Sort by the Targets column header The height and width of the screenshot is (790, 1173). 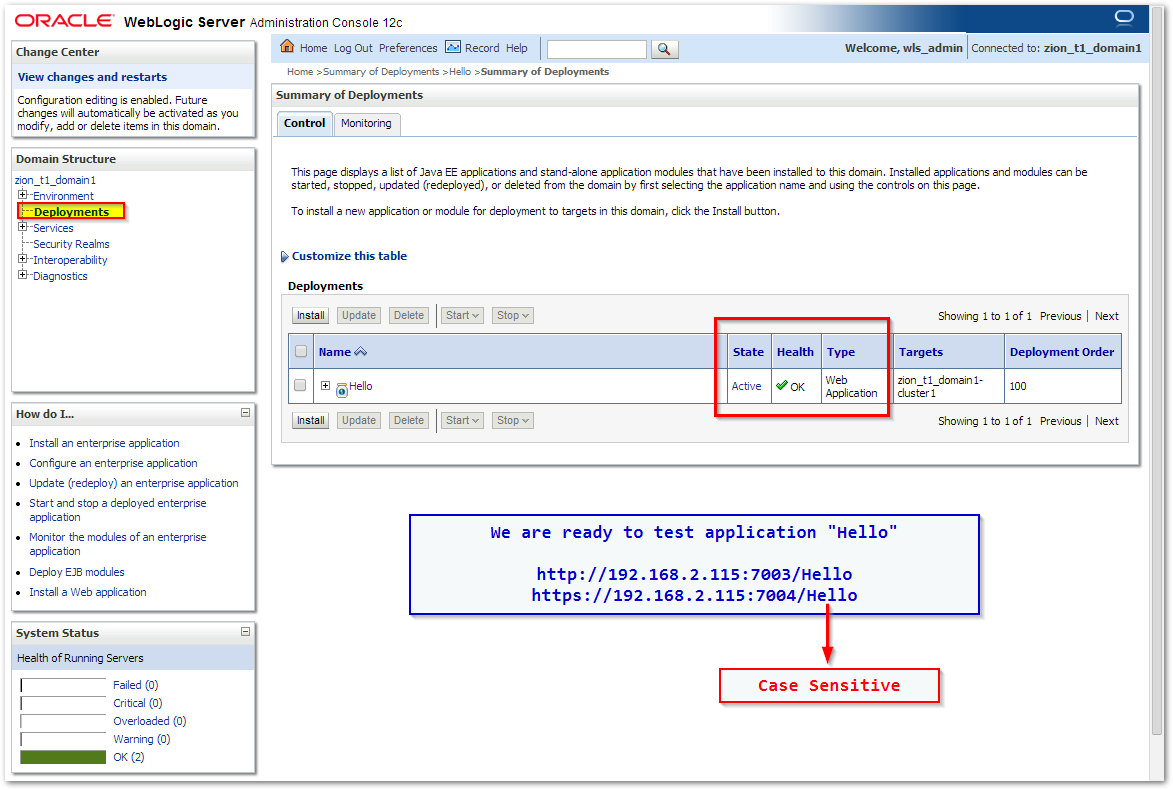coord(921,352)
